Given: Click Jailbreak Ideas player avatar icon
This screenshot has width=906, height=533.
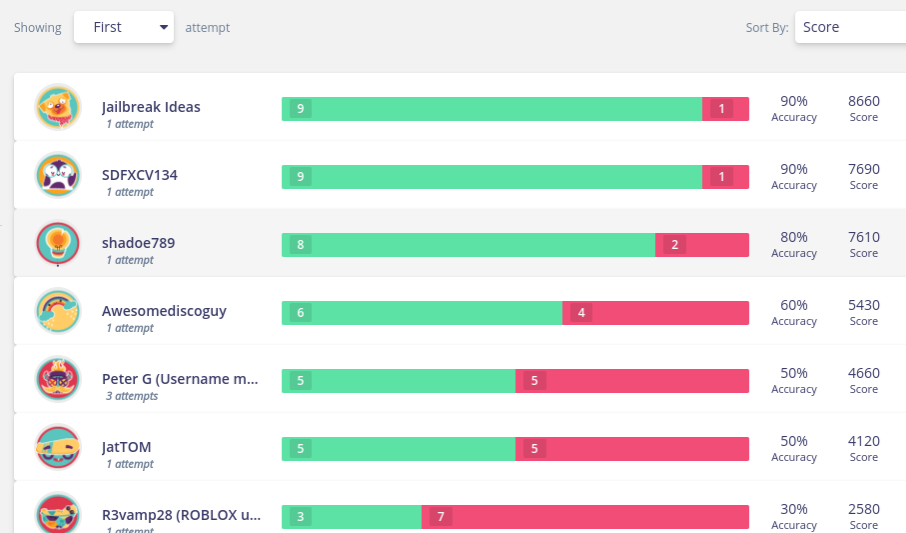Looking at the screenshot, I should [x=58, y=107].
